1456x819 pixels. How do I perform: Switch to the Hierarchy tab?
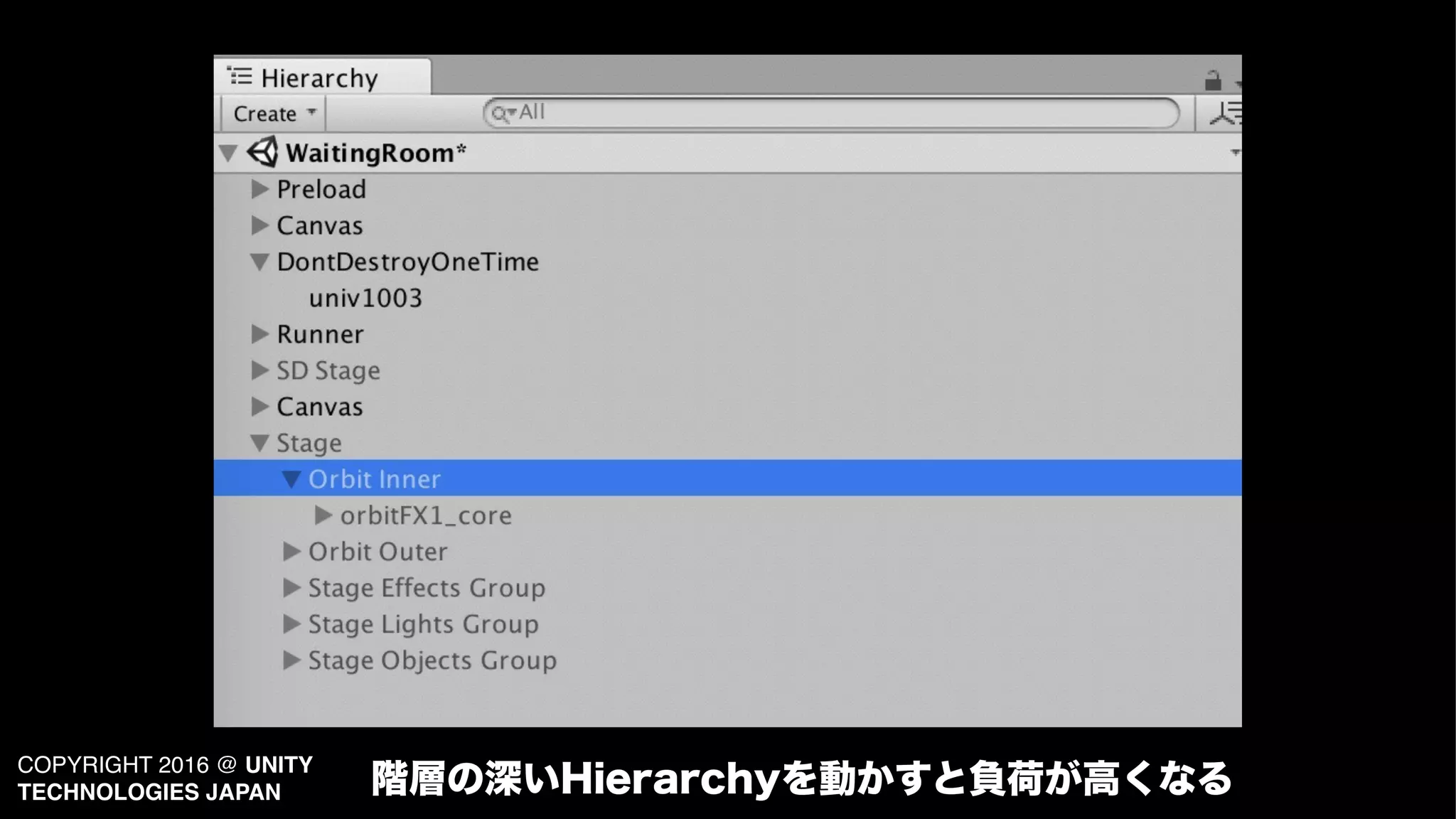coord(322,77)
